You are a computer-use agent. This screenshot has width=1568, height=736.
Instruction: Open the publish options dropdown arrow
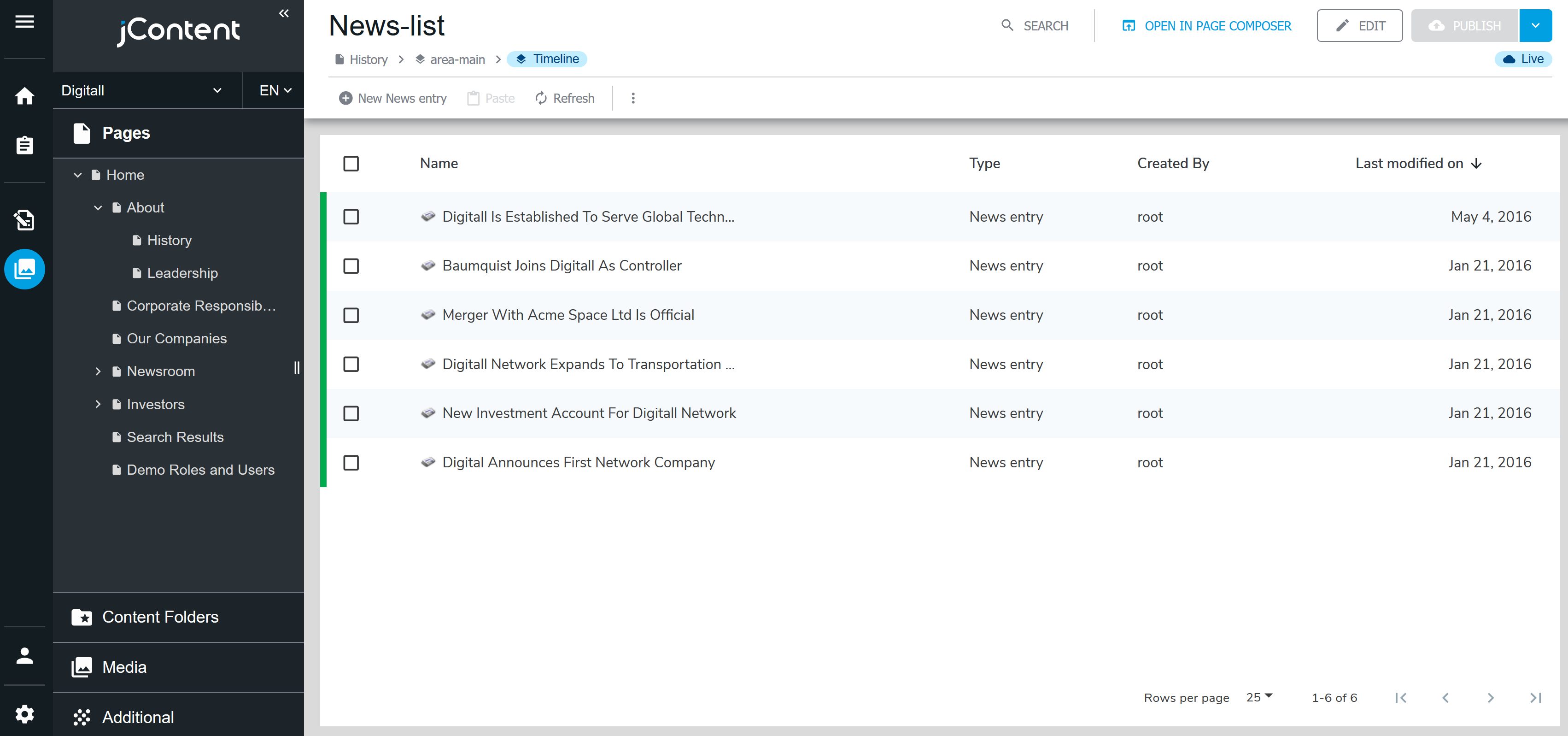(x=1535, y=25)
